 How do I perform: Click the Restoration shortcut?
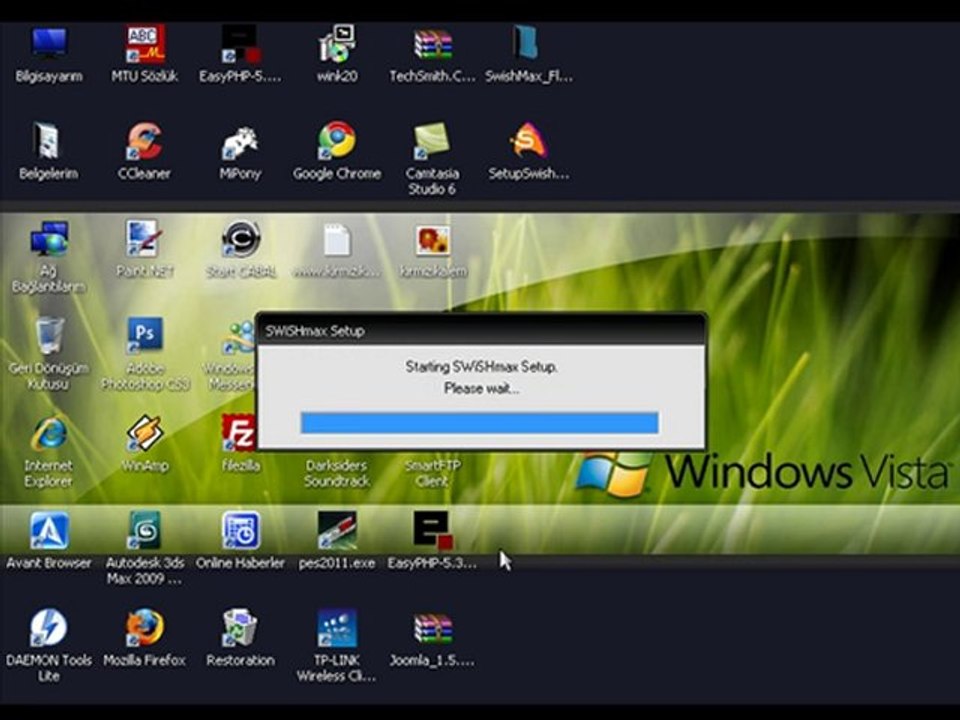click(240, 627)
